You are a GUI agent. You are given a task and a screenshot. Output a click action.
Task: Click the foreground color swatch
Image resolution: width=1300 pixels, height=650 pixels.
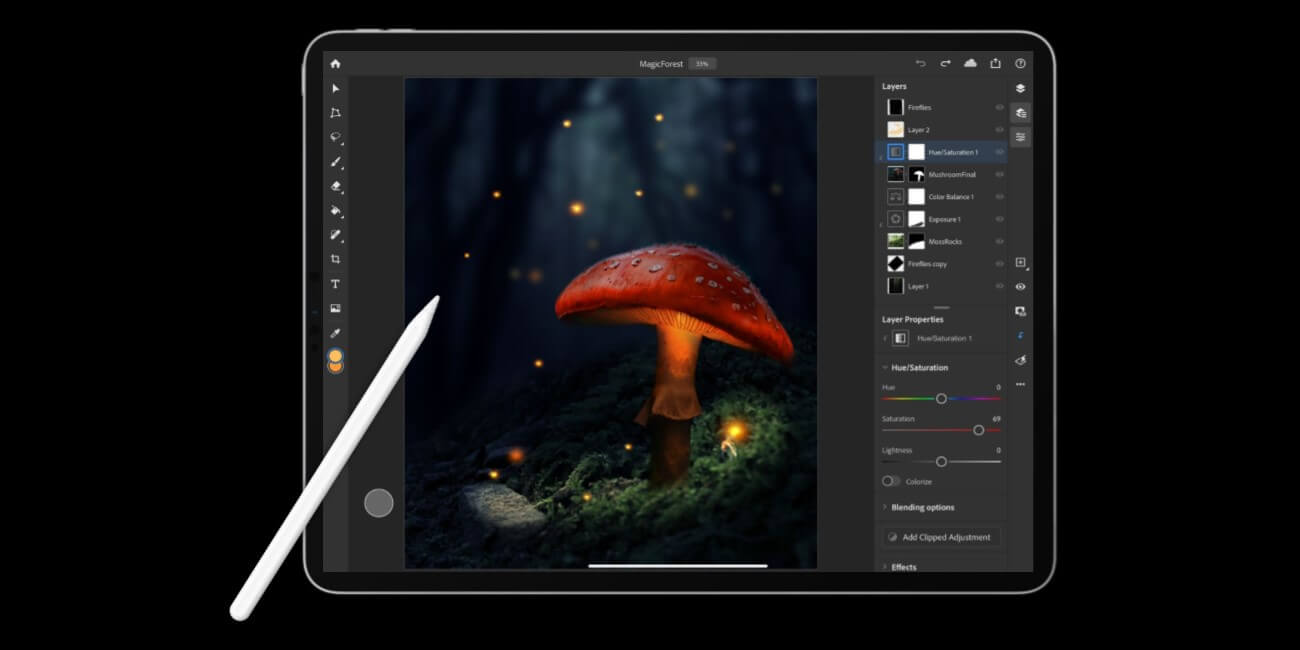pyautogui.click(x=335, y=356)
